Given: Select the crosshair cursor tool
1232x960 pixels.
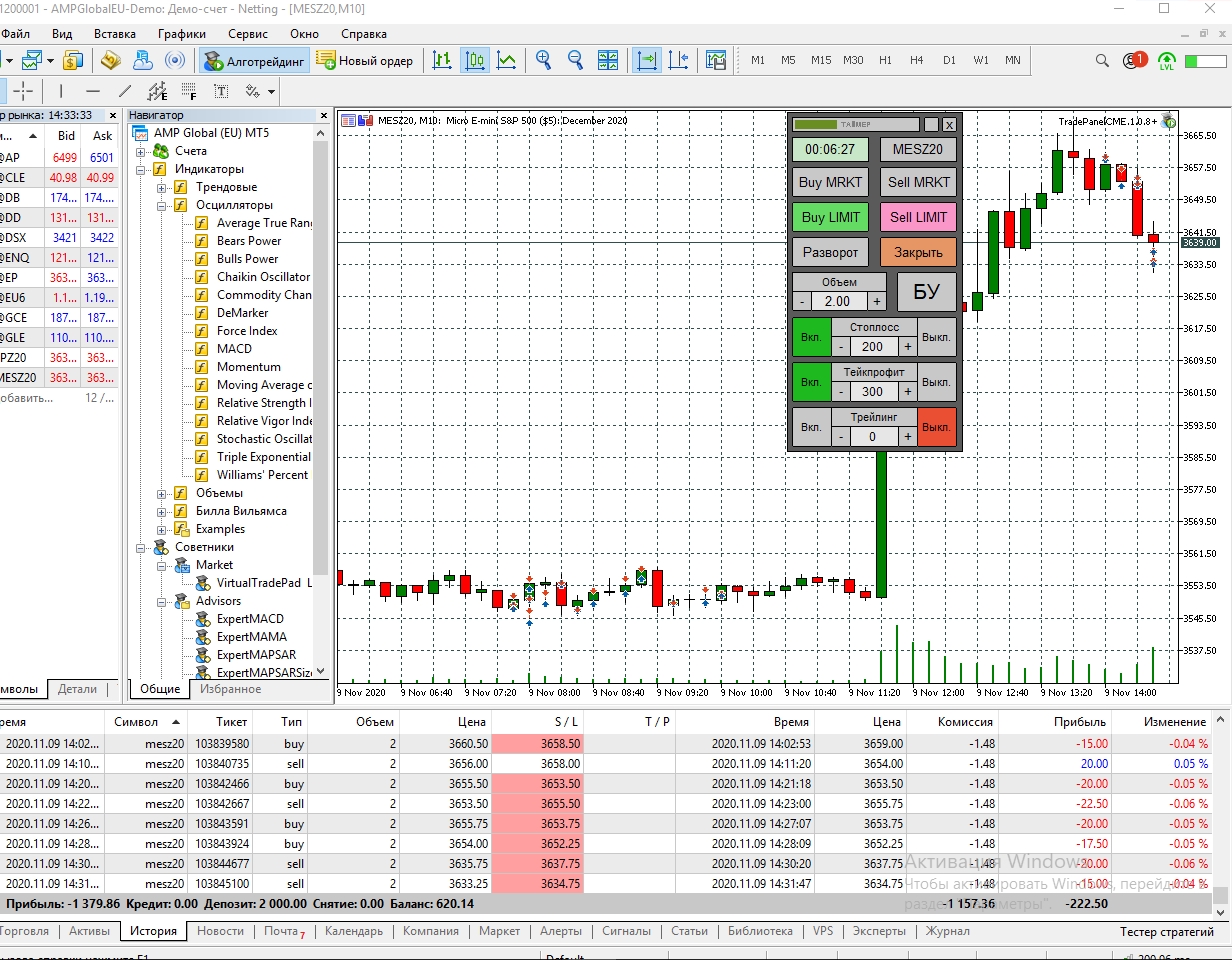Looking at the screenshot, I should [22, 91].
